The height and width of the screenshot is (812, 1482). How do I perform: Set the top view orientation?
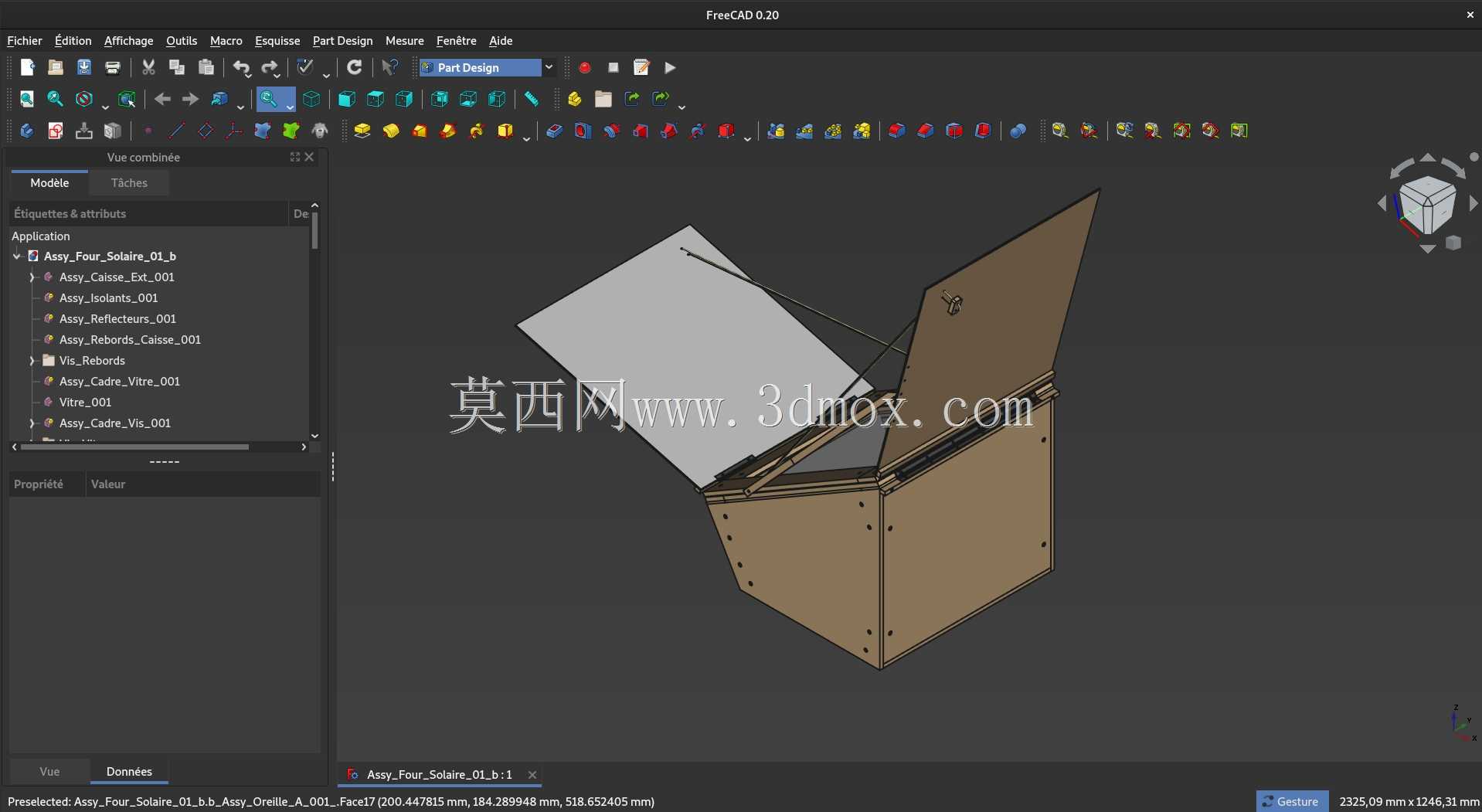point(376,99)
